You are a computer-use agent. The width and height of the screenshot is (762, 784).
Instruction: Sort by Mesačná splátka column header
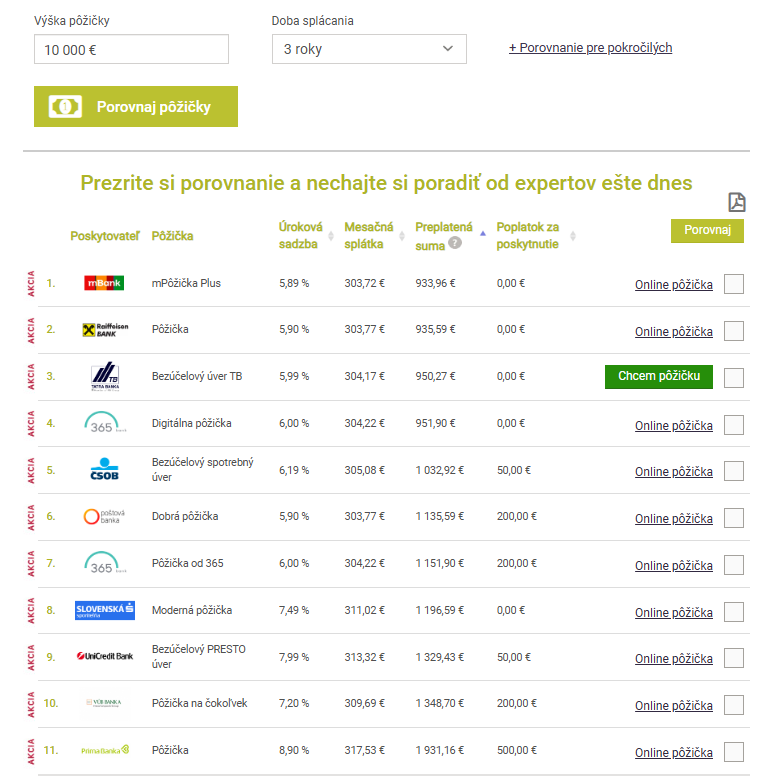coord(369,235)
